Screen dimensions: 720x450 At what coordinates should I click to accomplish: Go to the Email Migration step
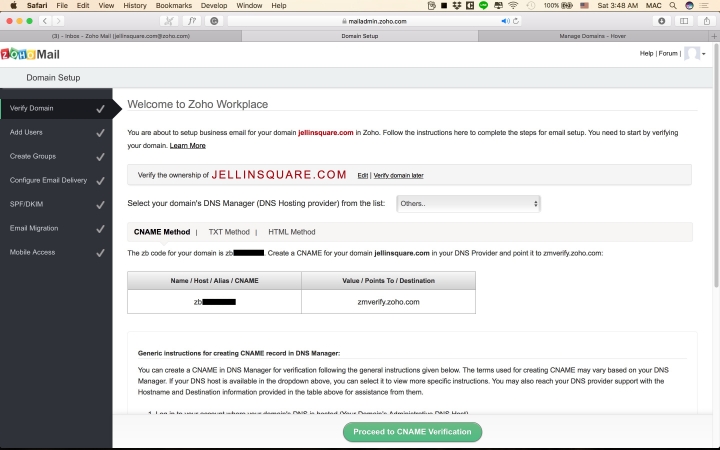tap(56, 228)
